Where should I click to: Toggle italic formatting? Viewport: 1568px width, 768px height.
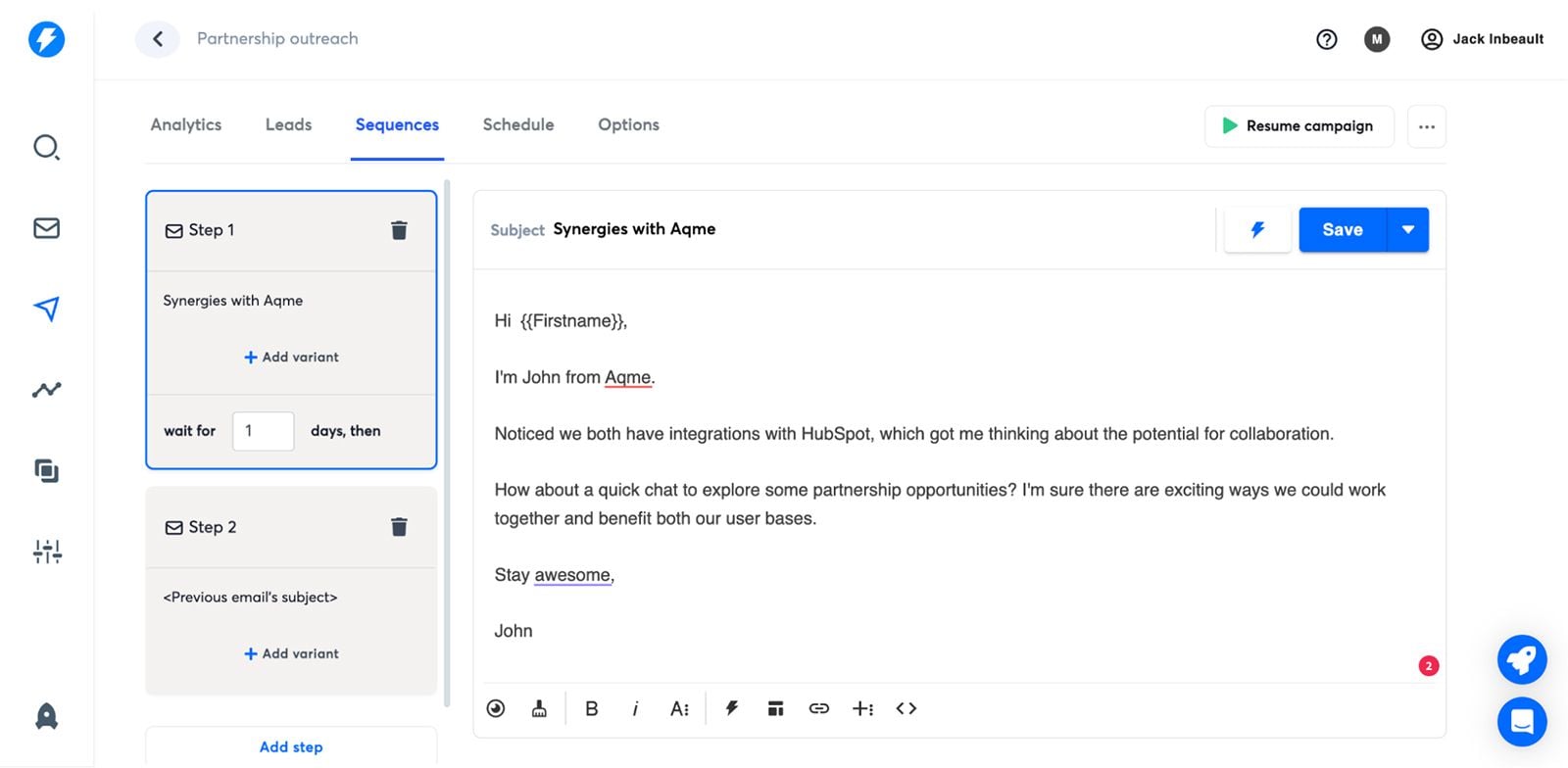635,708
